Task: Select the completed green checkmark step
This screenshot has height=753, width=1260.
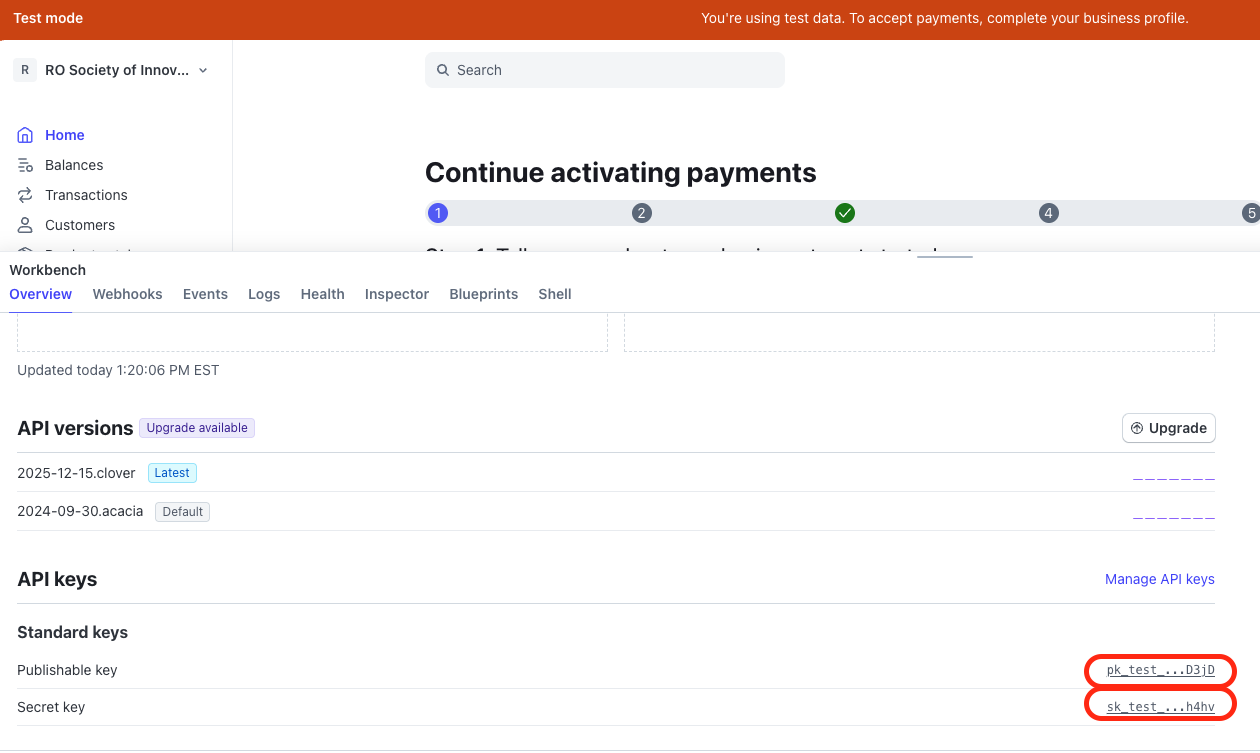Action: tap(845, 213)
